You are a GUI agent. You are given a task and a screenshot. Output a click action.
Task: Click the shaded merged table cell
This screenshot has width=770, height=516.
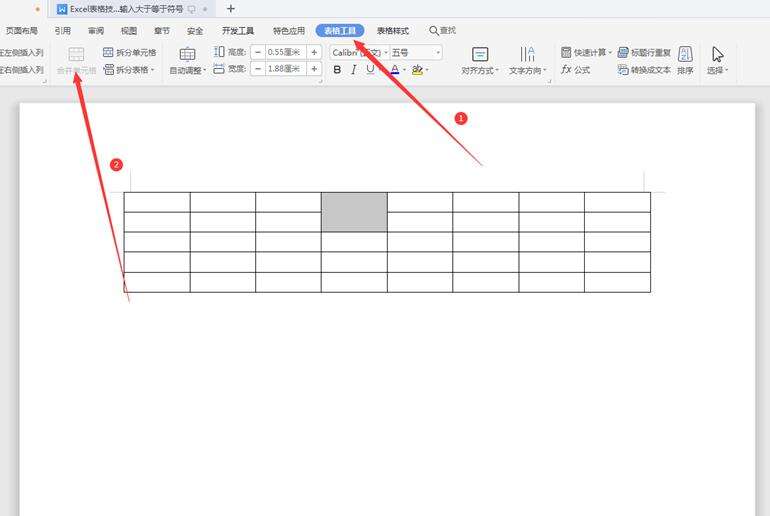pos(354,212)
